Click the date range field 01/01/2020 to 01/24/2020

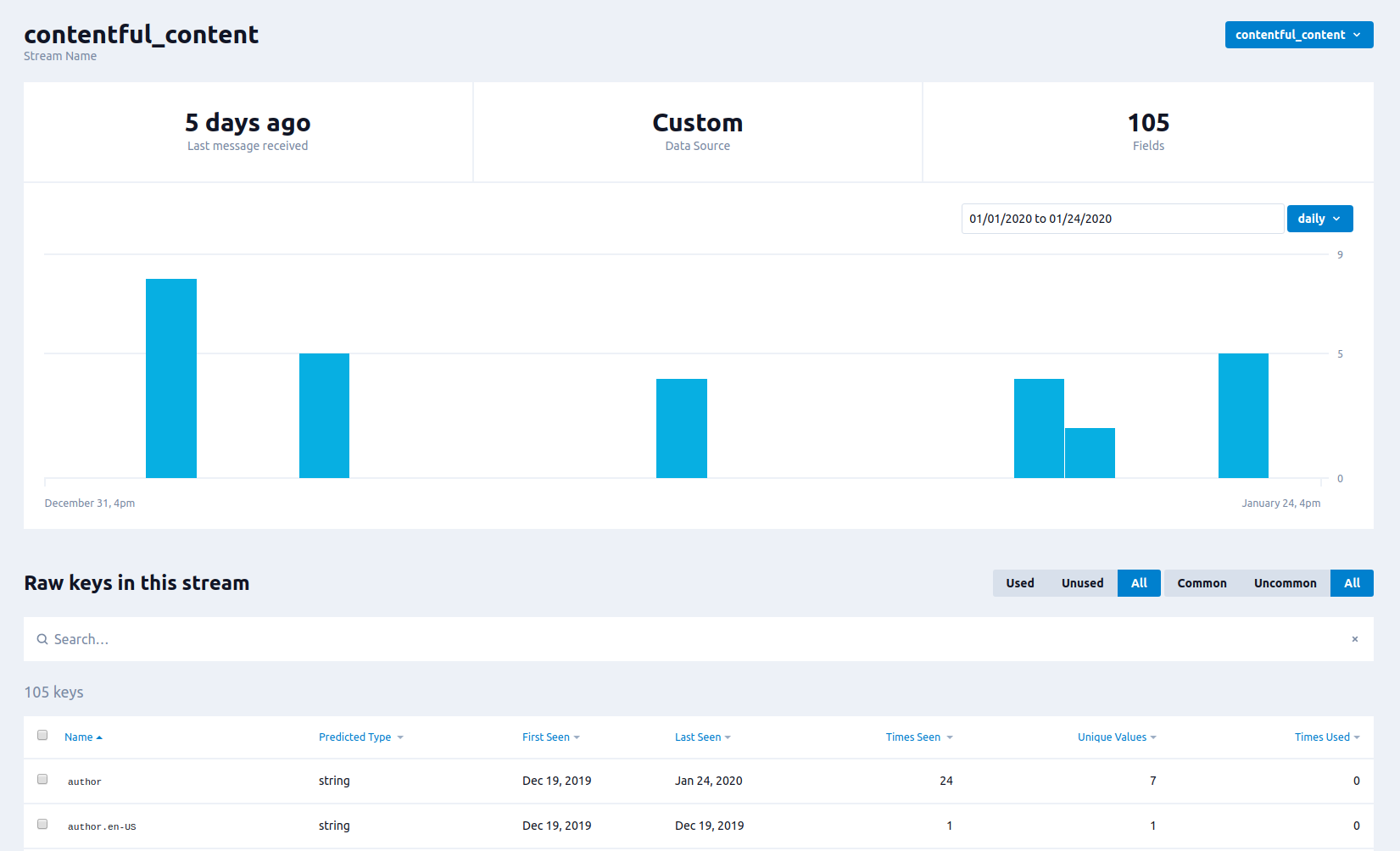[x=1122, y=219]
